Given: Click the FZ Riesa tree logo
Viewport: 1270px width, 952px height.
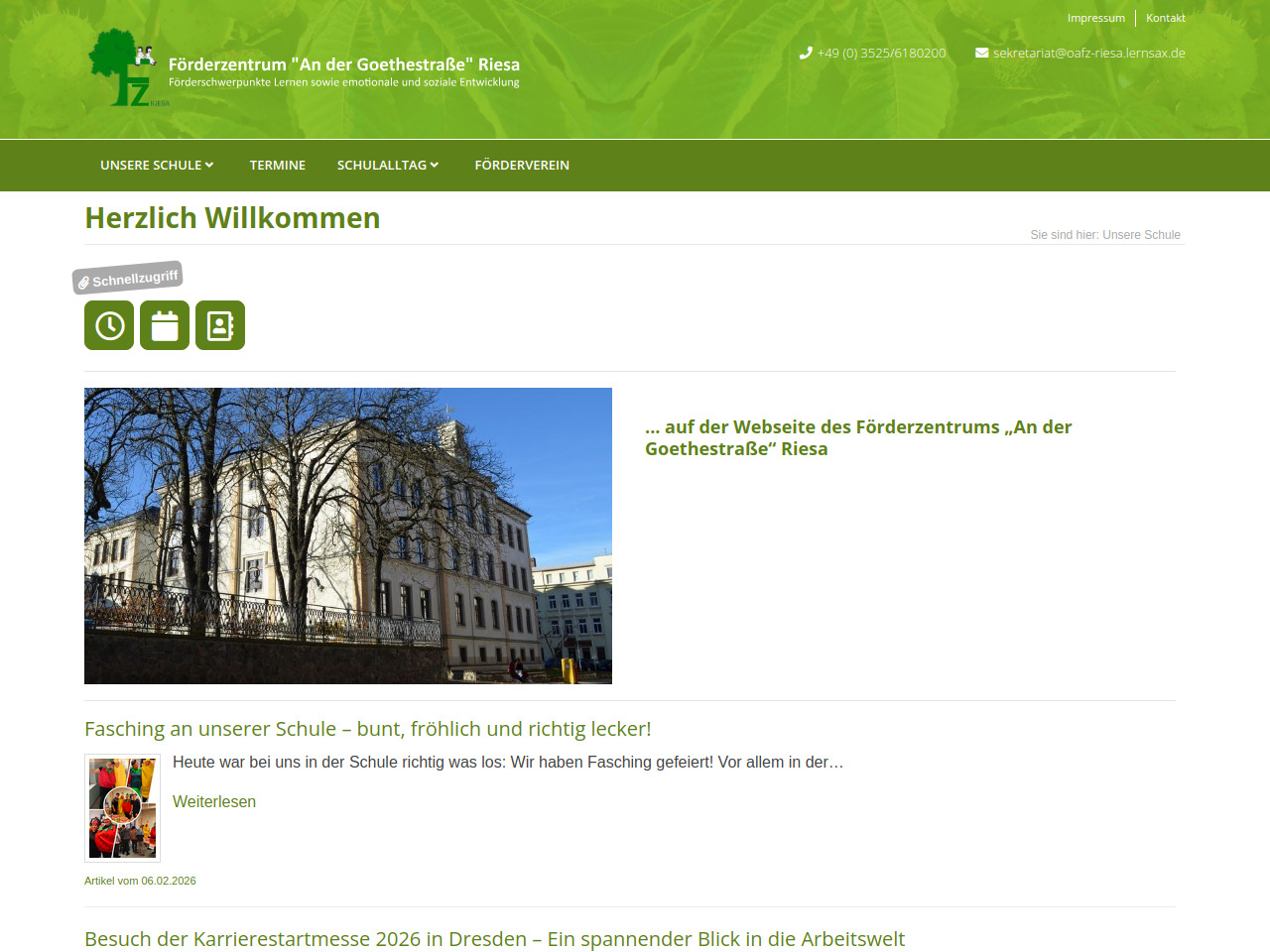Looking at the screenshot, I should click(x=123, y=67).
